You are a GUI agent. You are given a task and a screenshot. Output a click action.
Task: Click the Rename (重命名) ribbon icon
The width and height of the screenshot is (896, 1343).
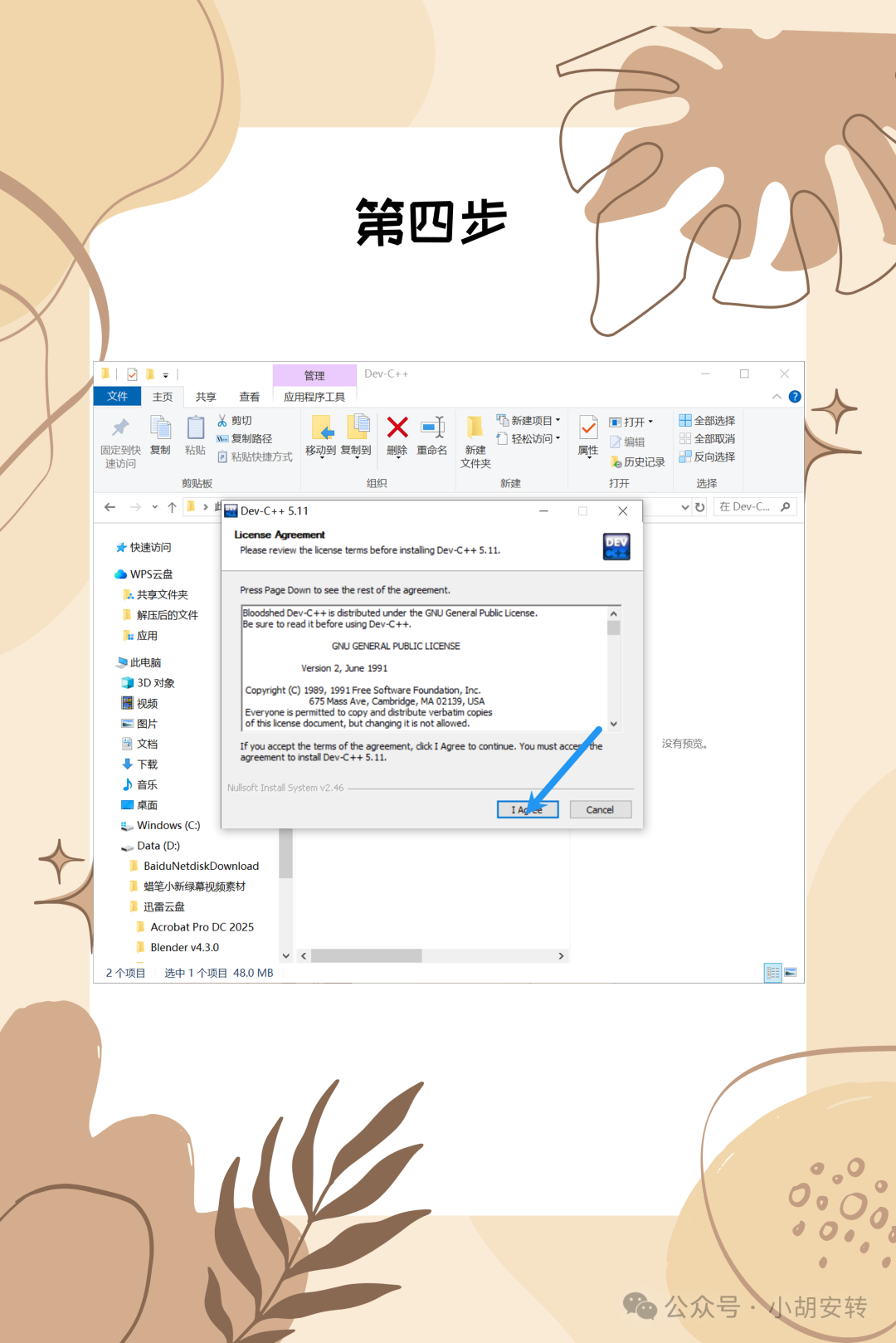click(x=432, y=427)
